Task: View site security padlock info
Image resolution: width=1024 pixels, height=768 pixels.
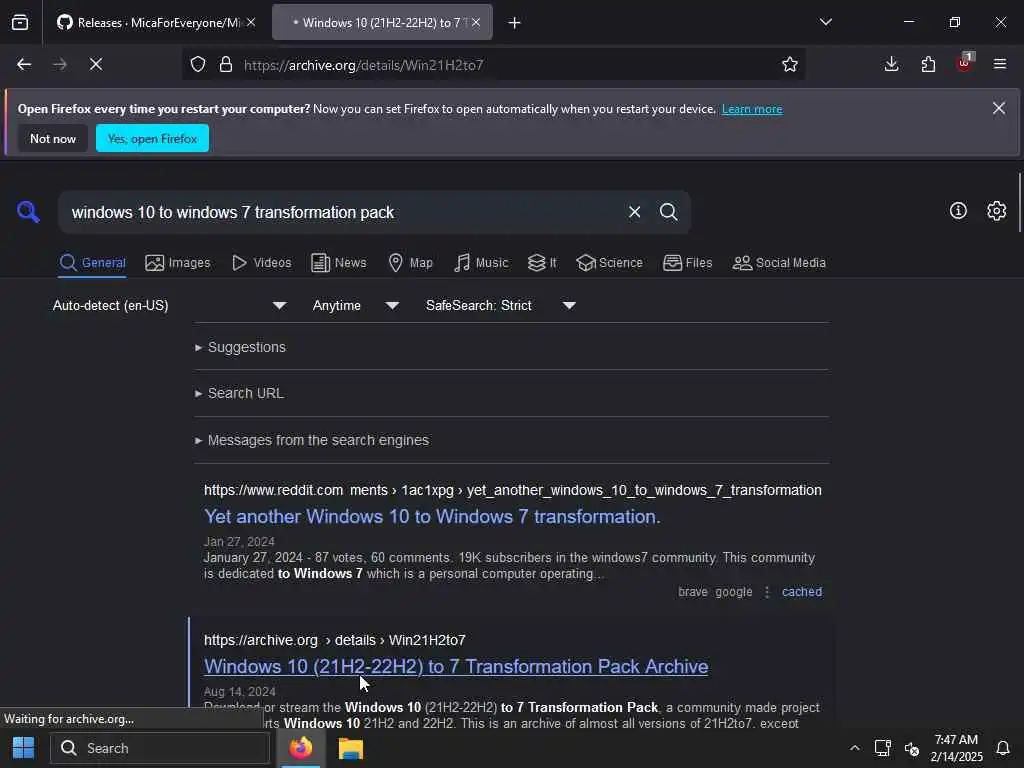Action: coord(226,64)
